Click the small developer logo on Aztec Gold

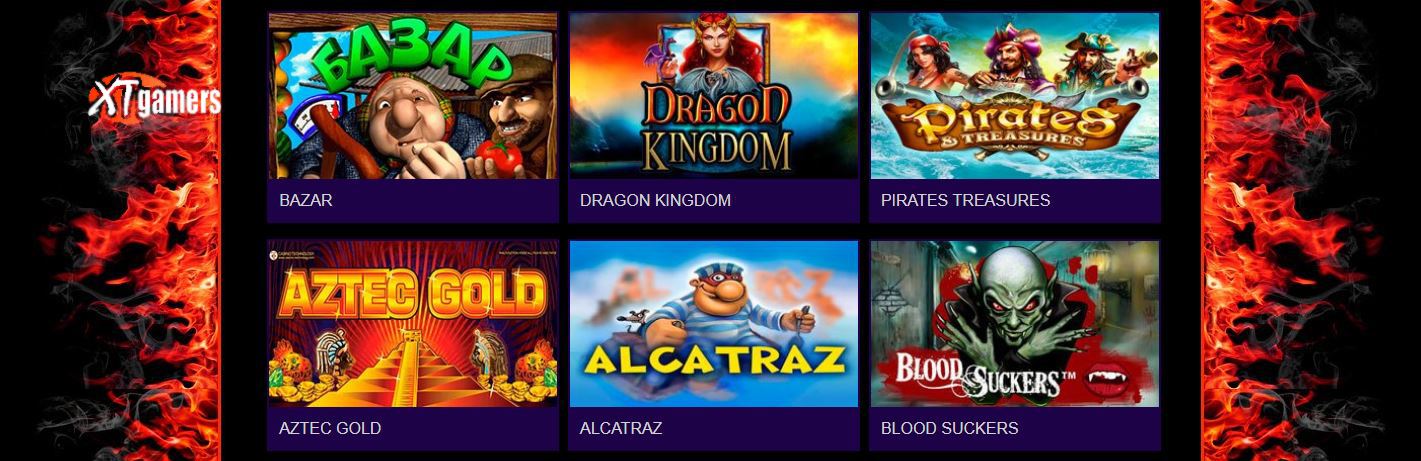click(x=276, y=256)
